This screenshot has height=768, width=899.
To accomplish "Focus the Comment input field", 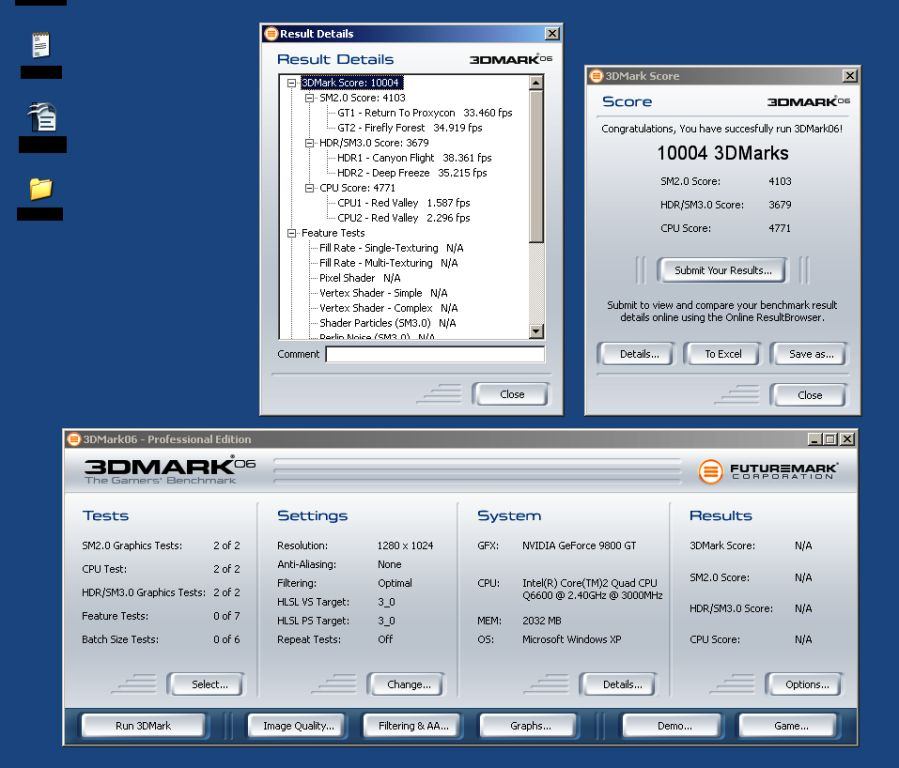I will (x=435, y=354).
